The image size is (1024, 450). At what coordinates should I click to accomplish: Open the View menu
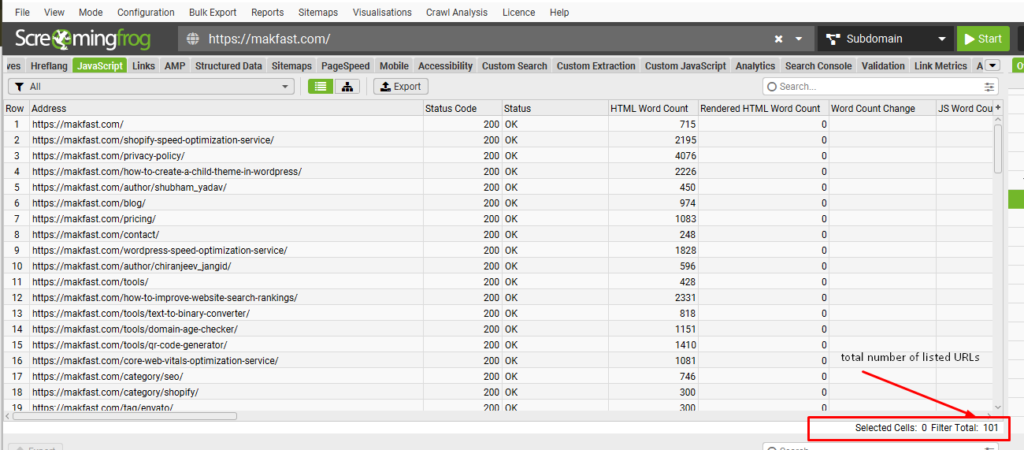[x=54, y=12]
